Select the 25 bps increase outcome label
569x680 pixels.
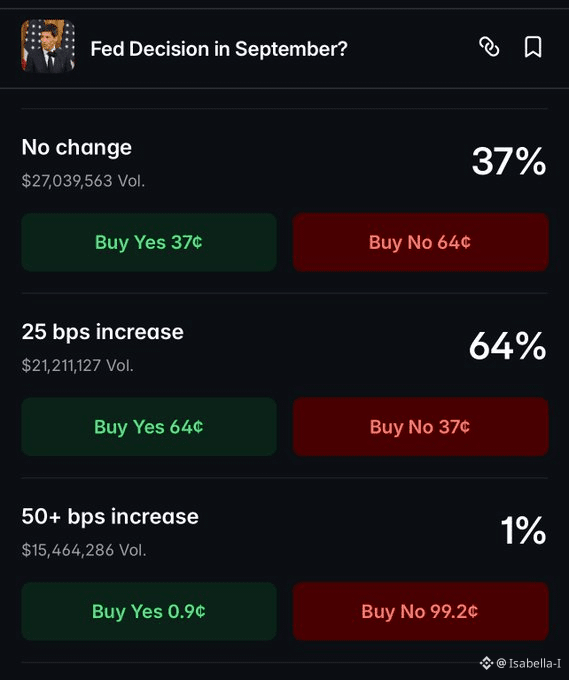(x=103, y=333)
